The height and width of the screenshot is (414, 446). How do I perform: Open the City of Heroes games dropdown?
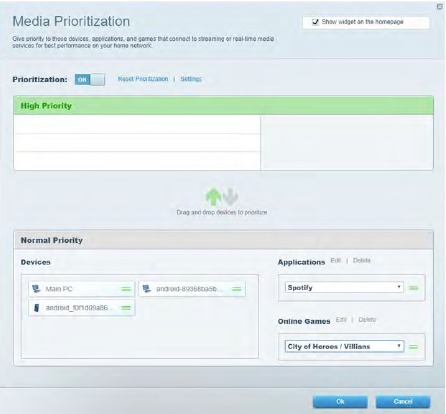pyautogui.click(x=344, y=346)
